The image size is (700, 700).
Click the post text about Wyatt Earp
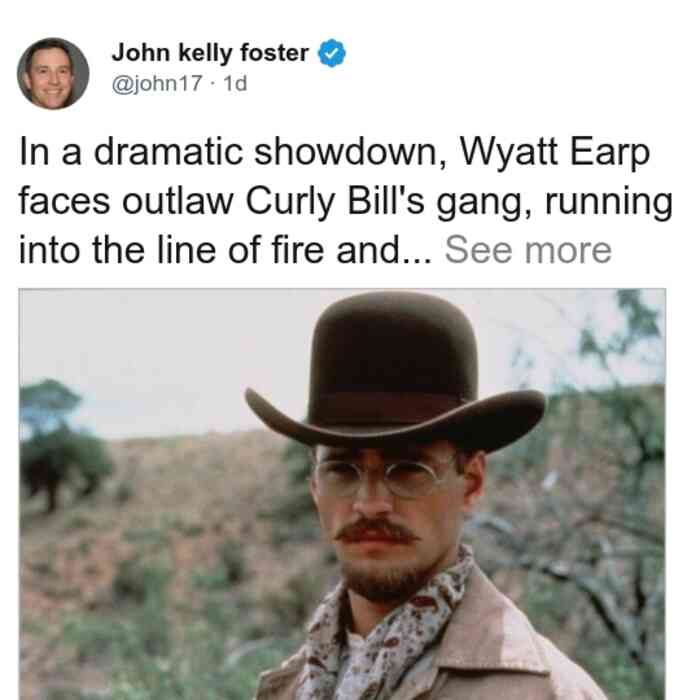click(346, 201)
